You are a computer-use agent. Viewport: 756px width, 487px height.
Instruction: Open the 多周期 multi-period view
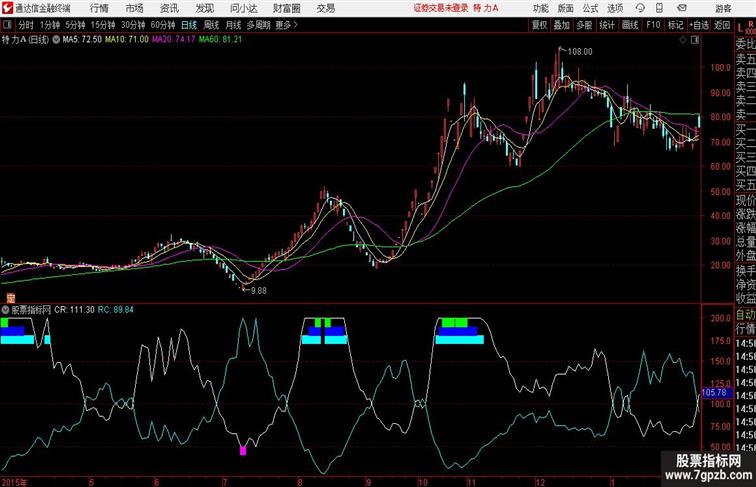(258, 25)
